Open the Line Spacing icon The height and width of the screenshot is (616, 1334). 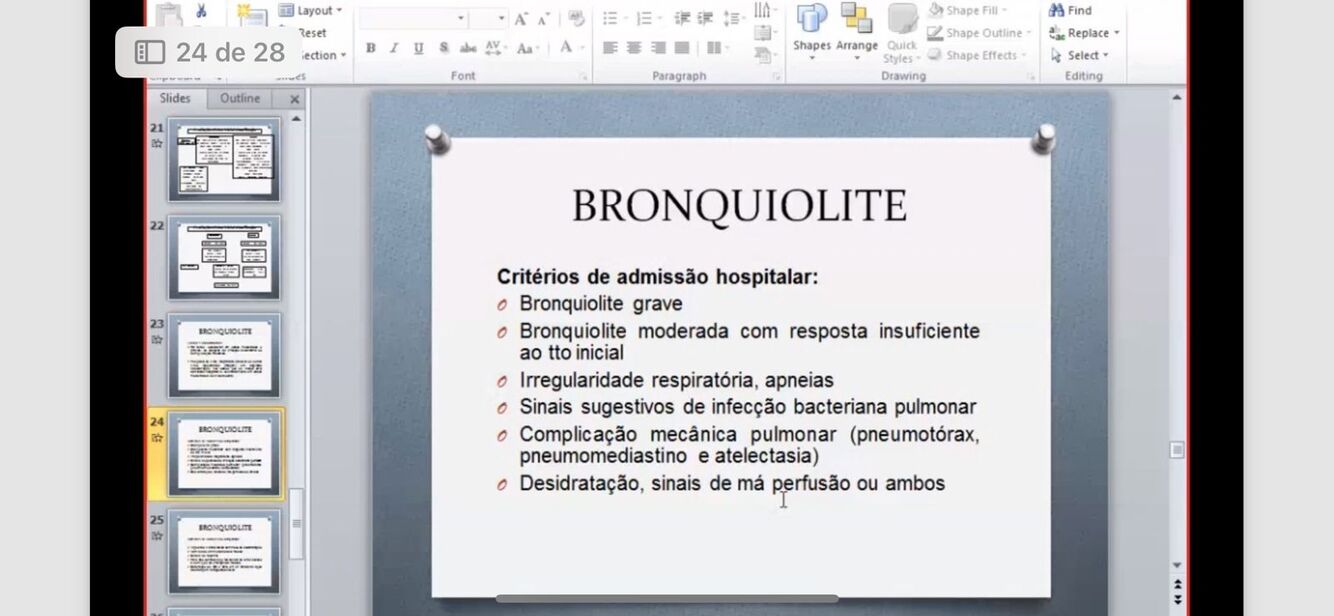click(733, 18)
